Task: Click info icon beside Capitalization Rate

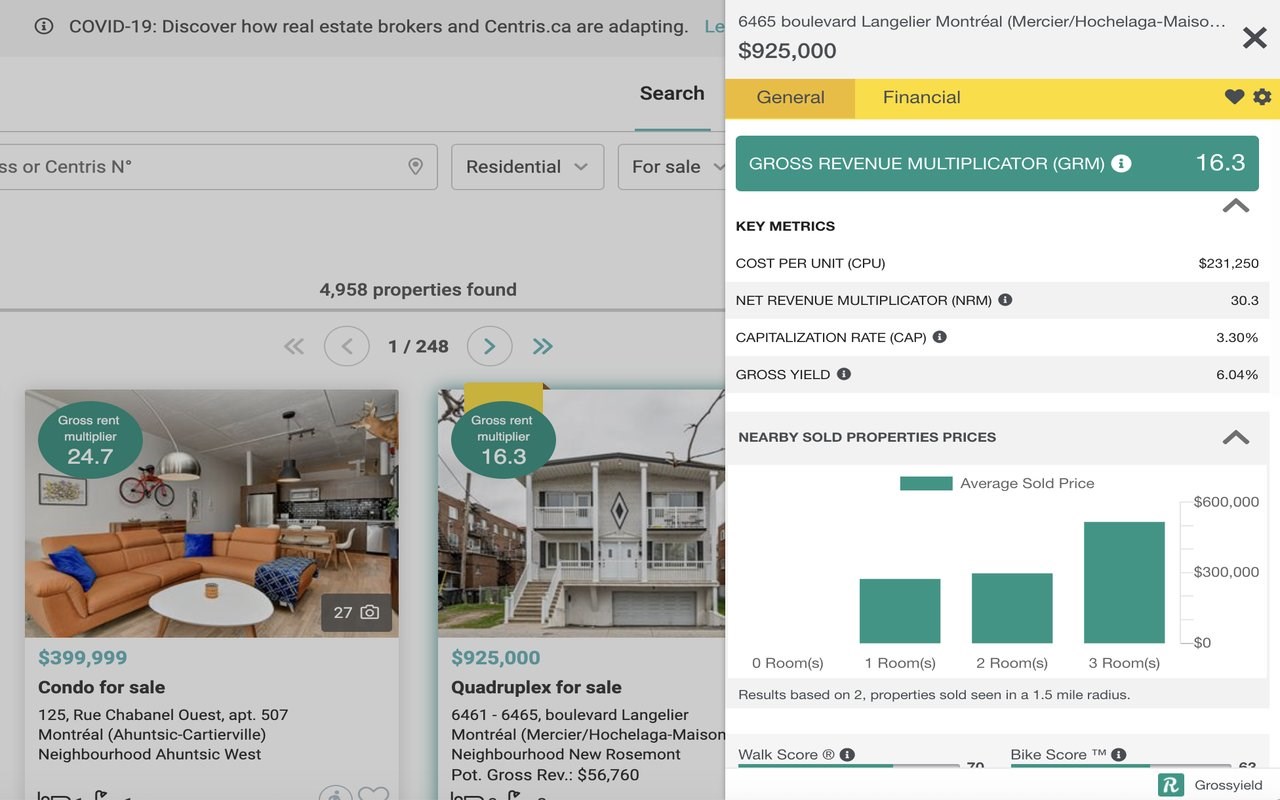Action: [x=939, y=337]
